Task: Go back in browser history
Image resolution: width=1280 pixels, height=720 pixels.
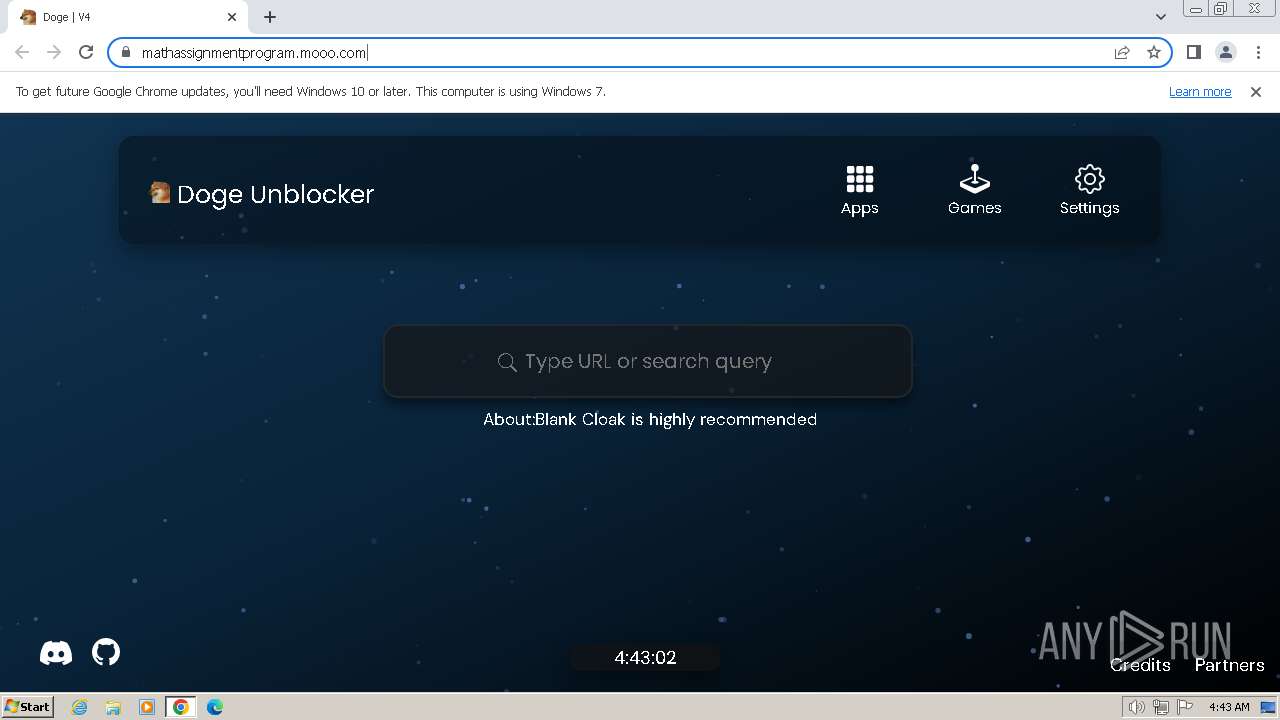Action: pos(22,52)
